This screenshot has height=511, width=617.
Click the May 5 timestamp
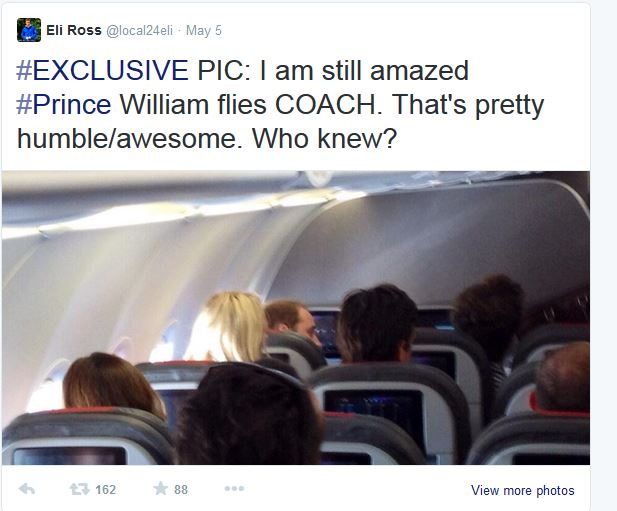point(205,30)
